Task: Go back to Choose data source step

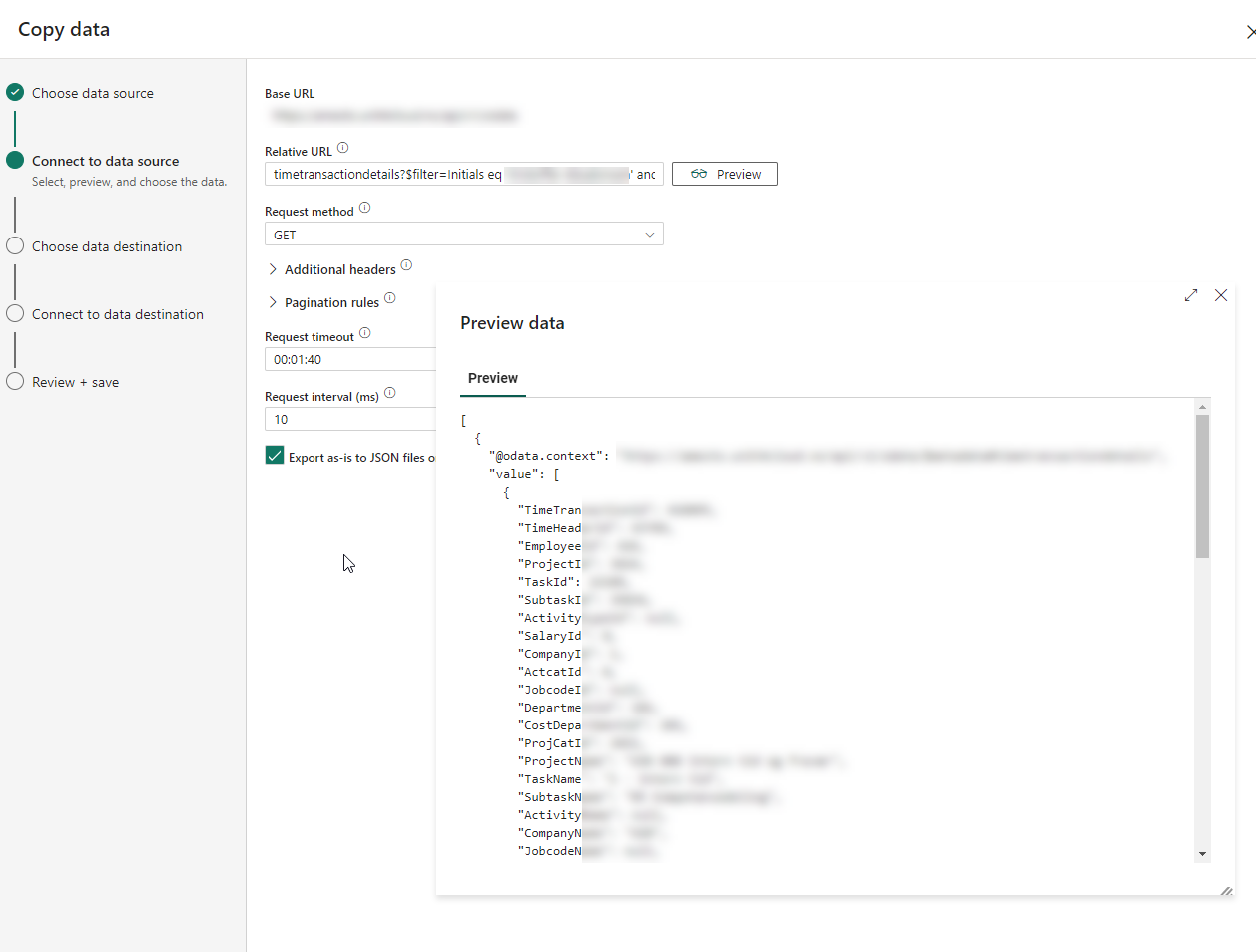Action: pyautogui.click(x=92, y=93)
